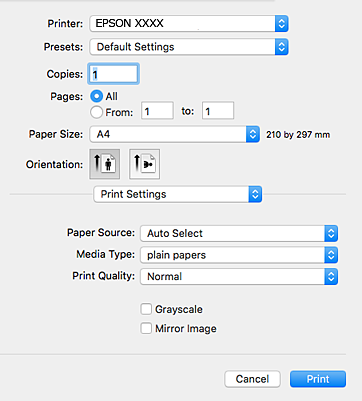362x401 pixels.
Task: Choose the From page range radio button
Action: pyautogui.click(x=96, y=112)
